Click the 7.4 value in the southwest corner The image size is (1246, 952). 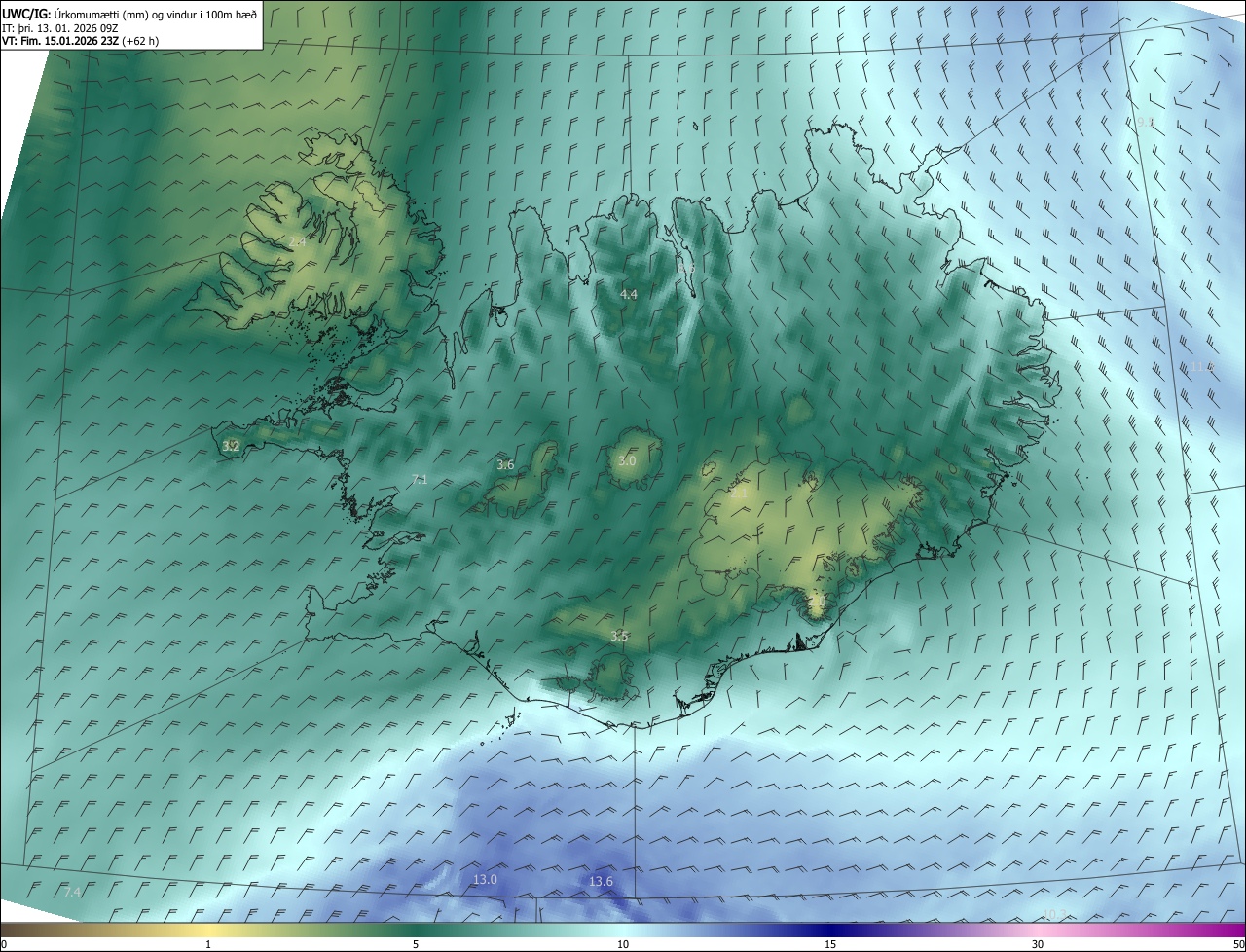click(x=72, y=892)
